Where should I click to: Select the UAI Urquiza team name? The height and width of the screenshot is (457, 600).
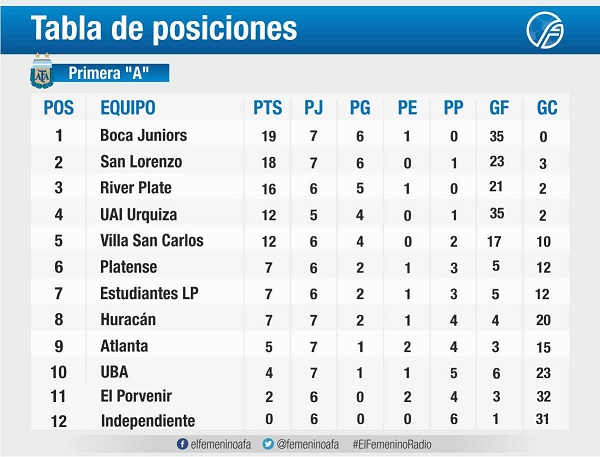point(138,213)
